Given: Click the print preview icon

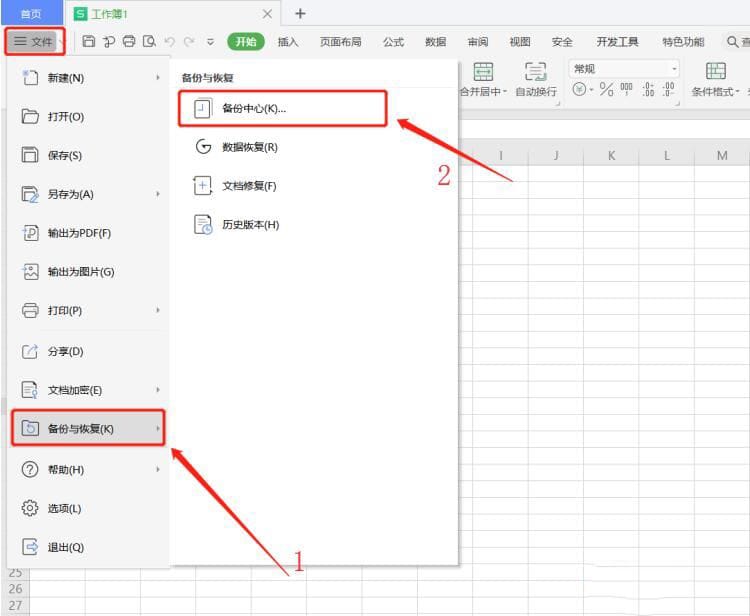Looking at the screenshot, I should (x=149, y=42).
